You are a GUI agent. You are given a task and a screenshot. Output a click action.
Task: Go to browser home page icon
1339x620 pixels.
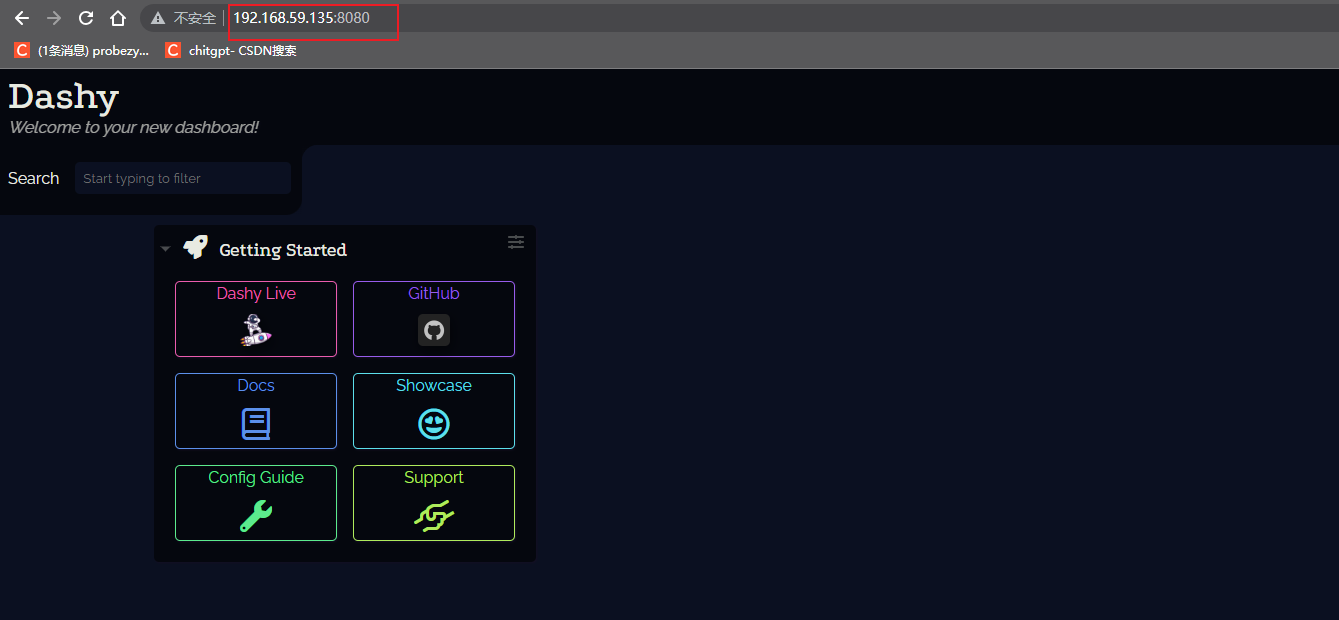pyautogui.click(x=118, y=18)
